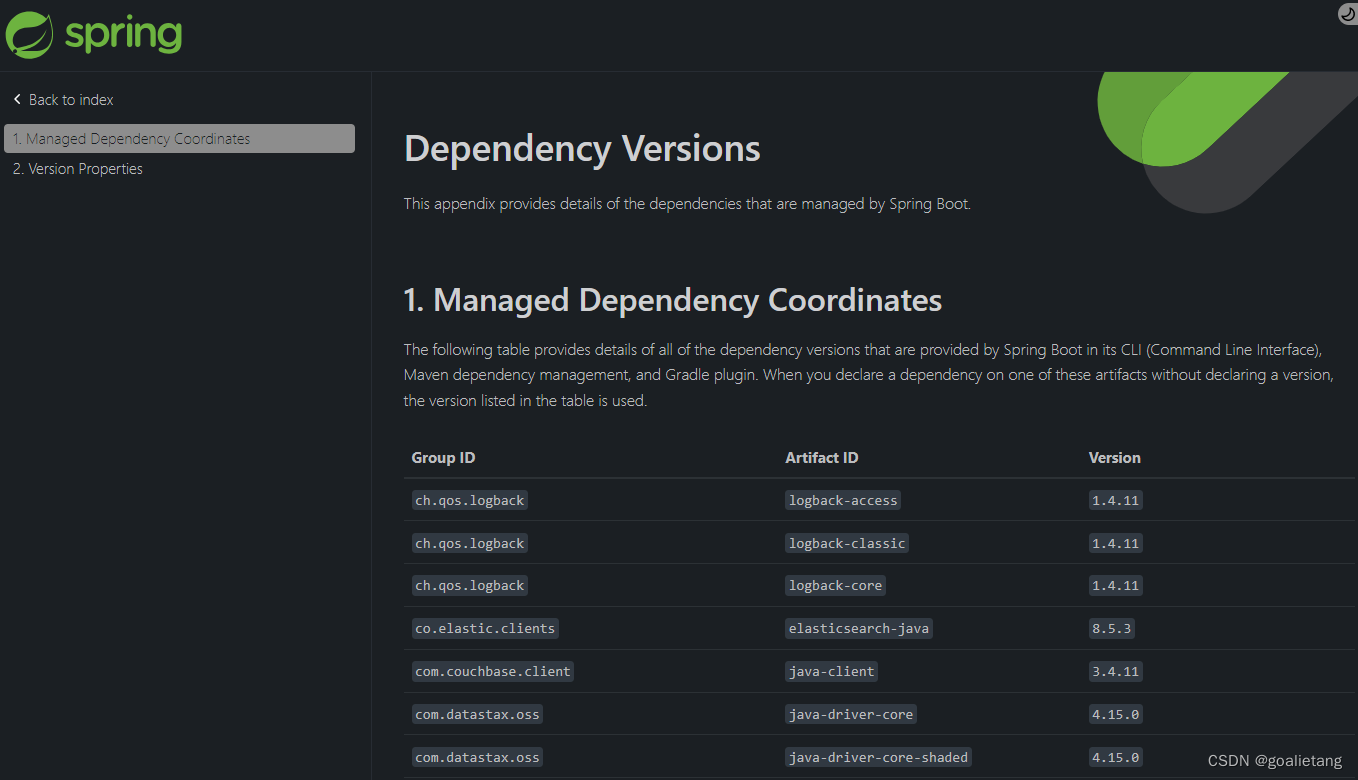Click the appendix introduction sentence

(687, 204)
